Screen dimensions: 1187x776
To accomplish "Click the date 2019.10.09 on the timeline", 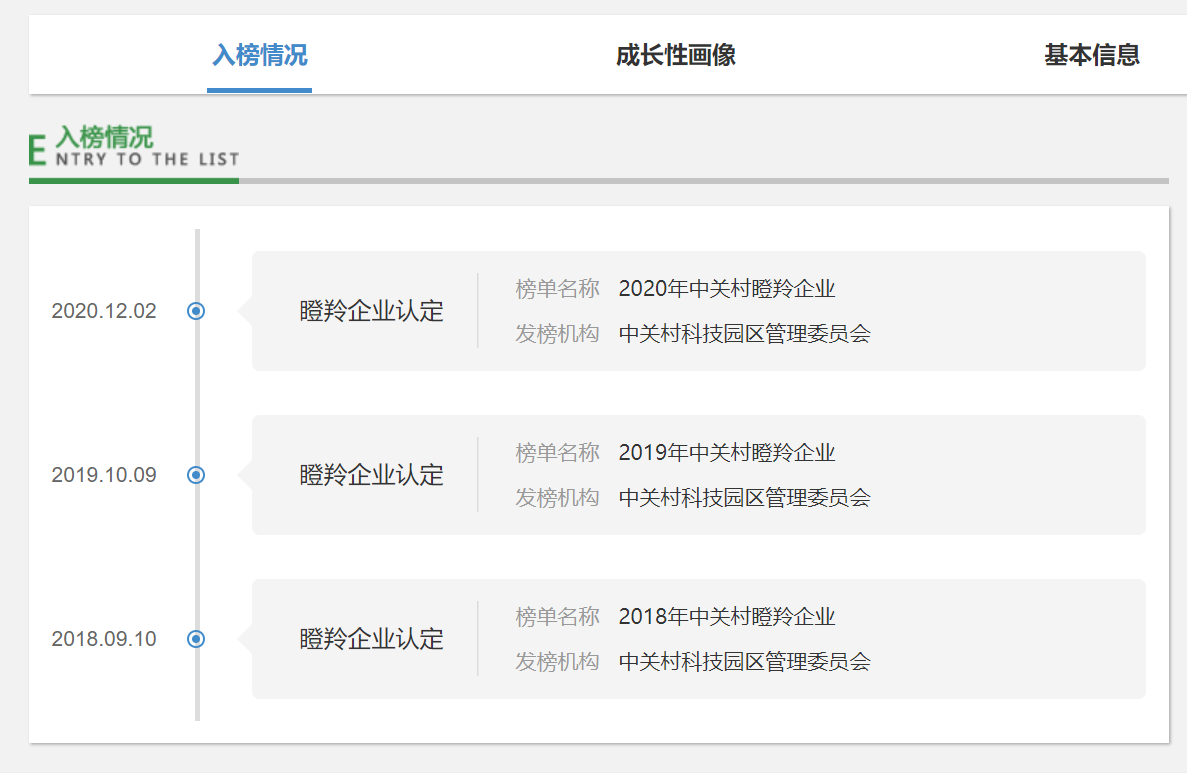I will (x=104, y=475).
